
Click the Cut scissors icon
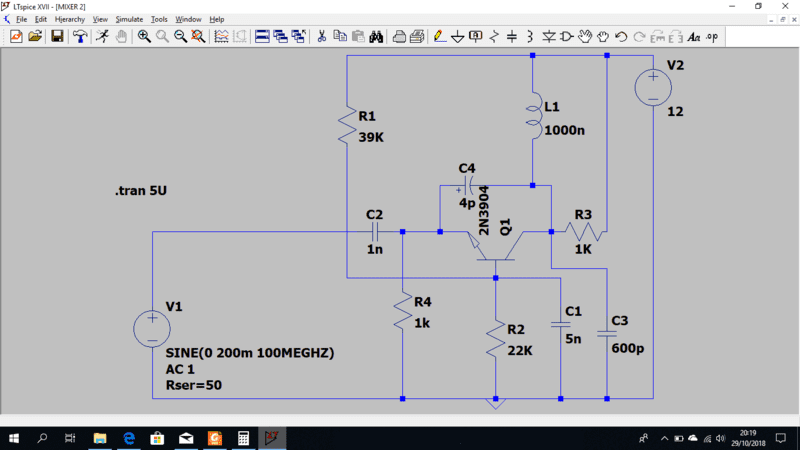pos(322,37)
